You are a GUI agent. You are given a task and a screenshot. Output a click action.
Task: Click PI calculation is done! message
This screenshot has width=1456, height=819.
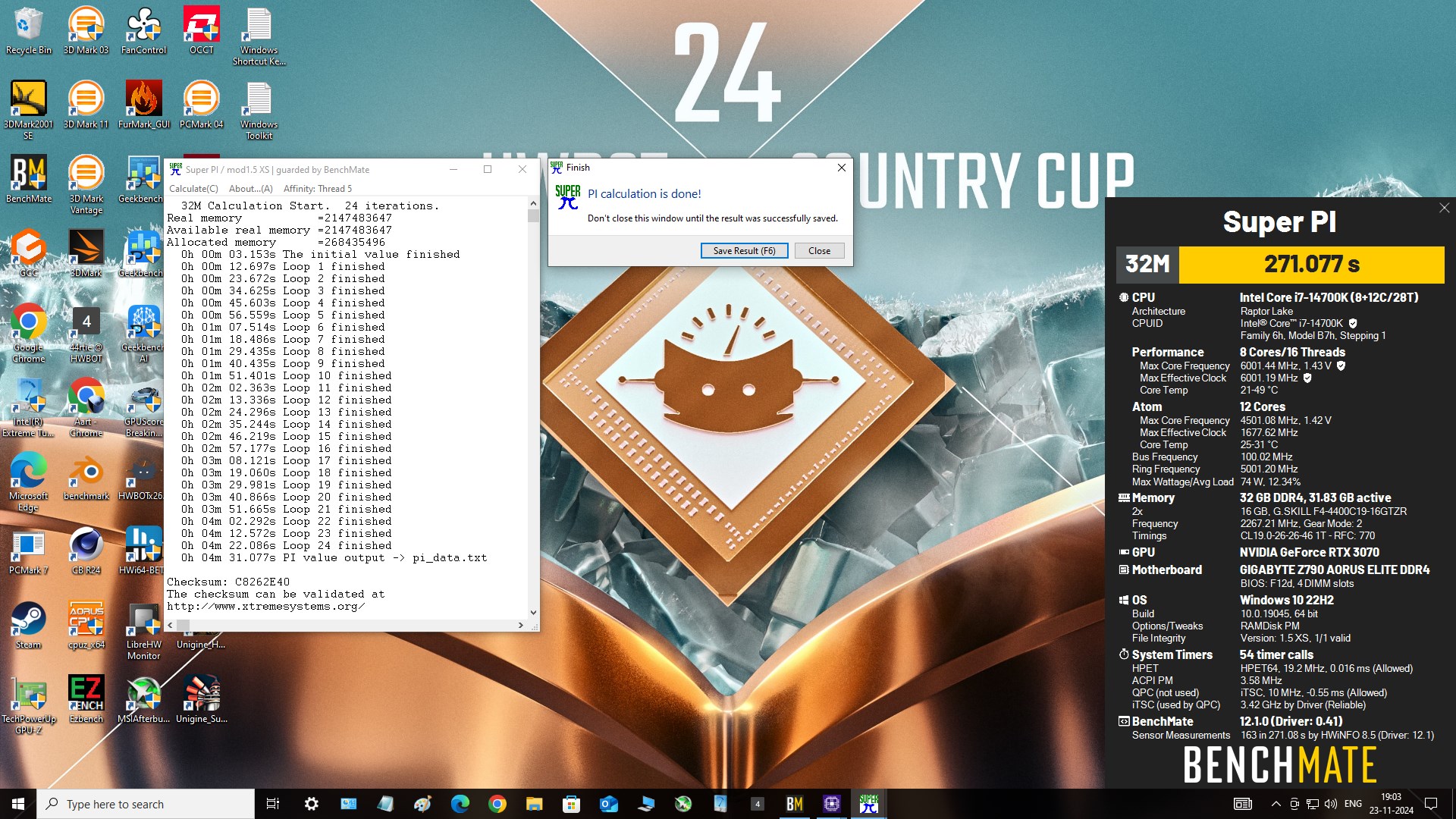(x=644, y=194)
